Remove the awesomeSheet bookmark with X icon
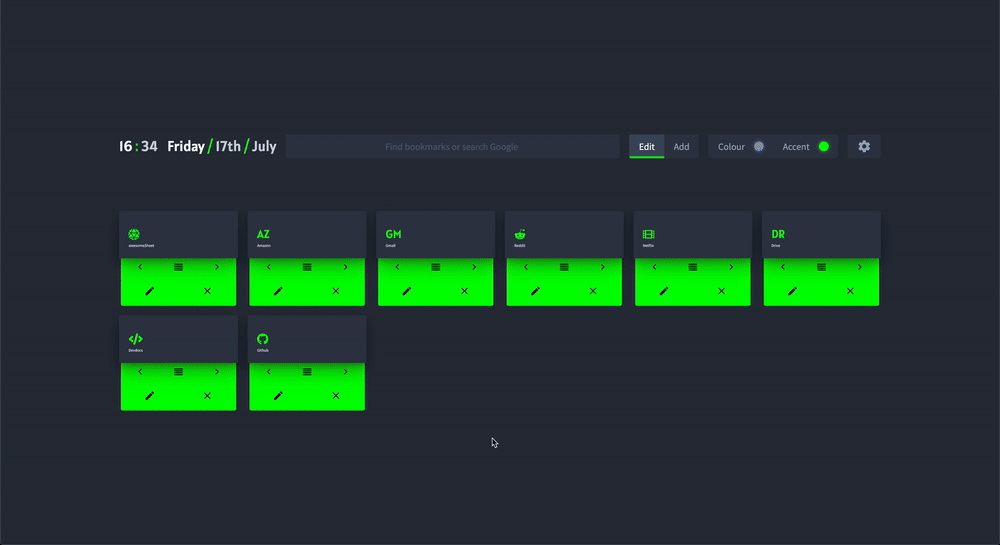Screen dimensions: 1000x545 click(x=207, y=291)
